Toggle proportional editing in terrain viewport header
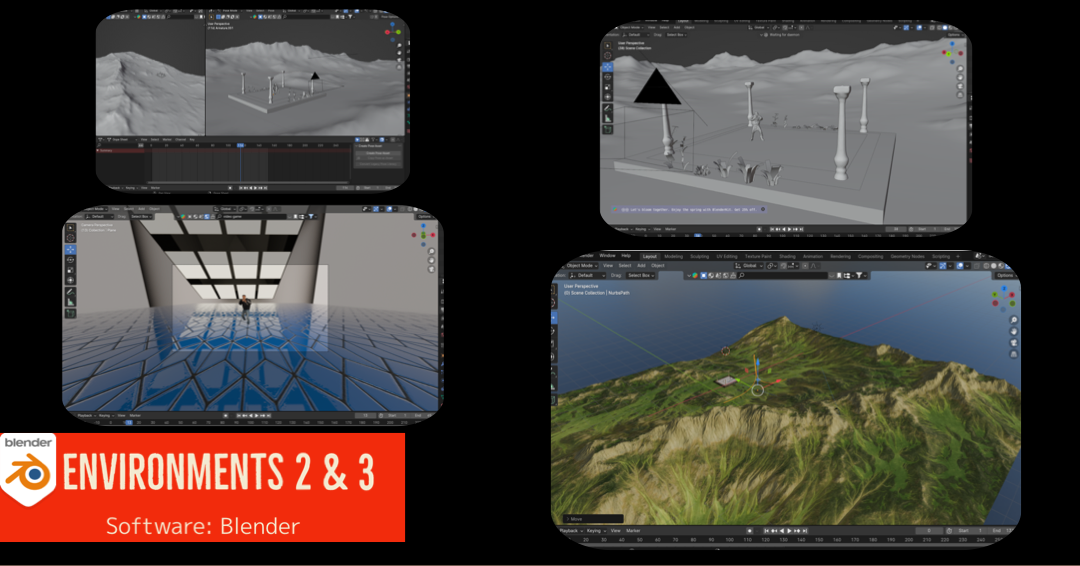Screen dimensions: 1080x566 [805, 265]
